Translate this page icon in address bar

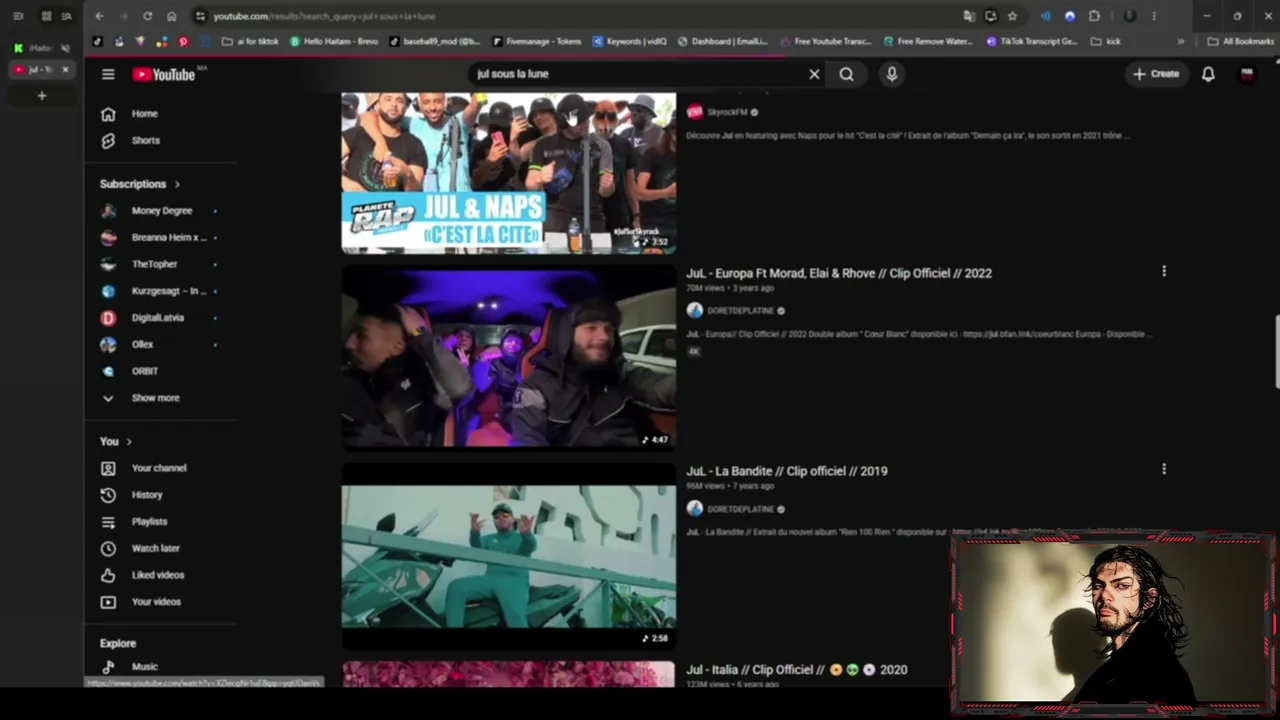point(968,16)
